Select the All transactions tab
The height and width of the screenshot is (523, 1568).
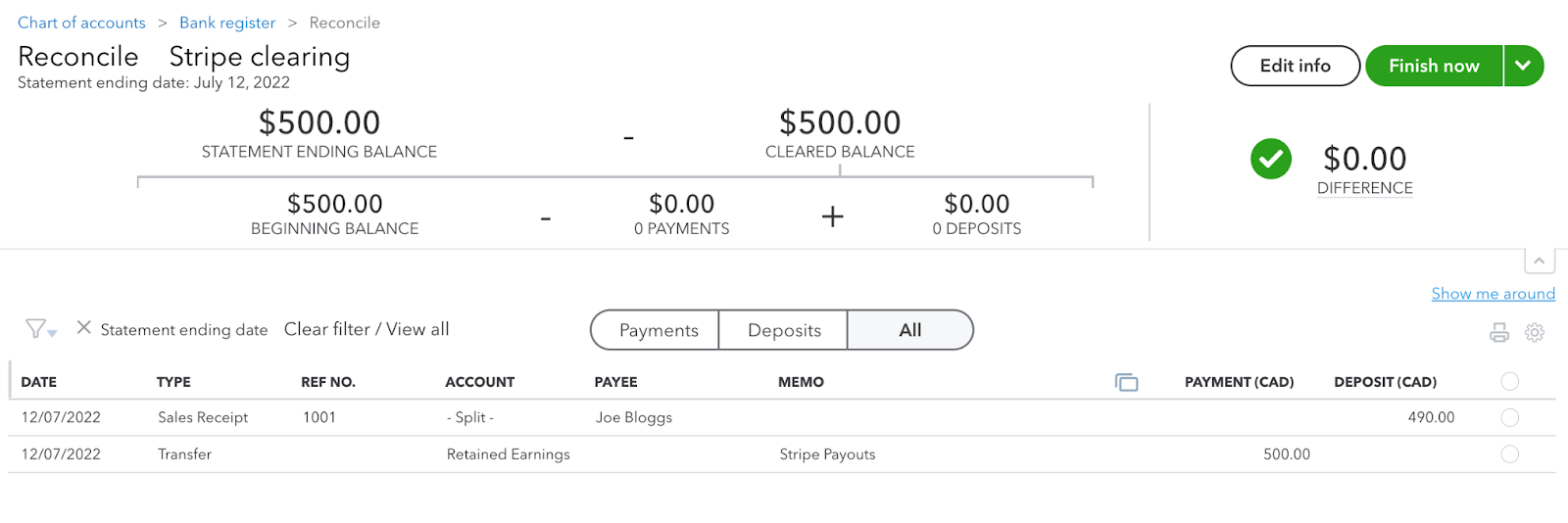909,330
